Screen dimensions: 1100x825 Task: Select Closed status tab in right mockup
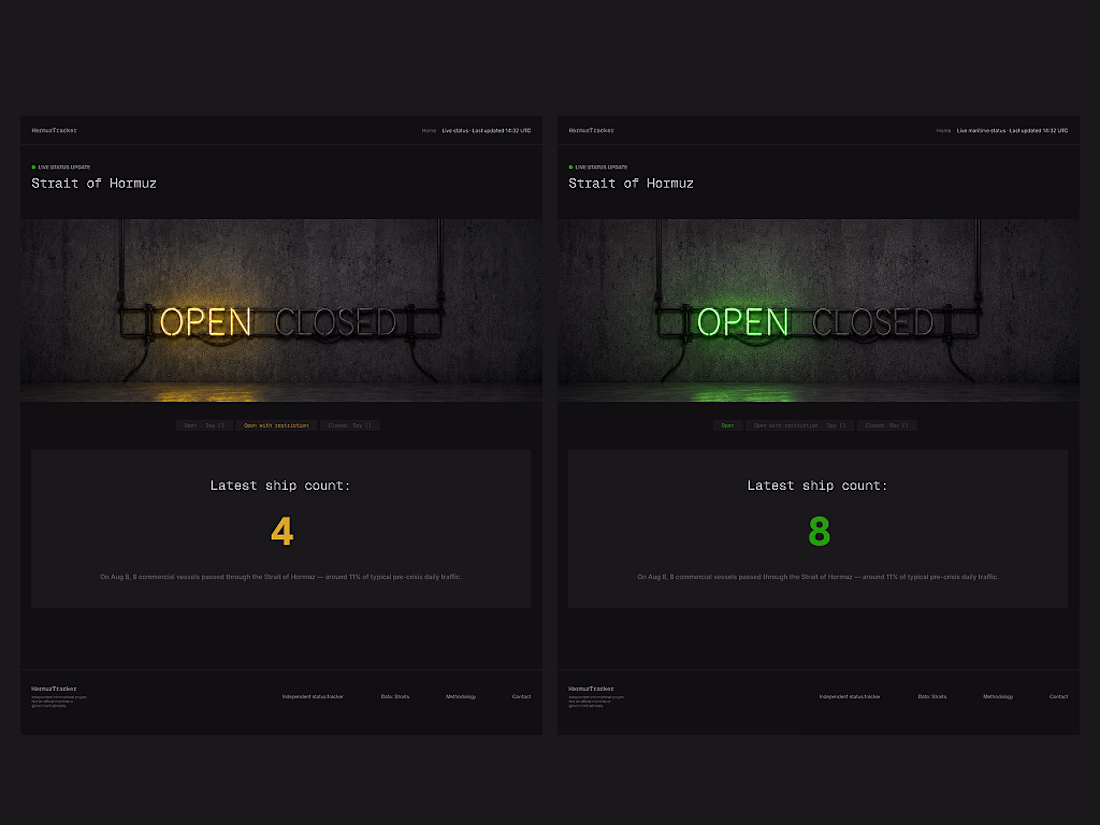(887, 425)
